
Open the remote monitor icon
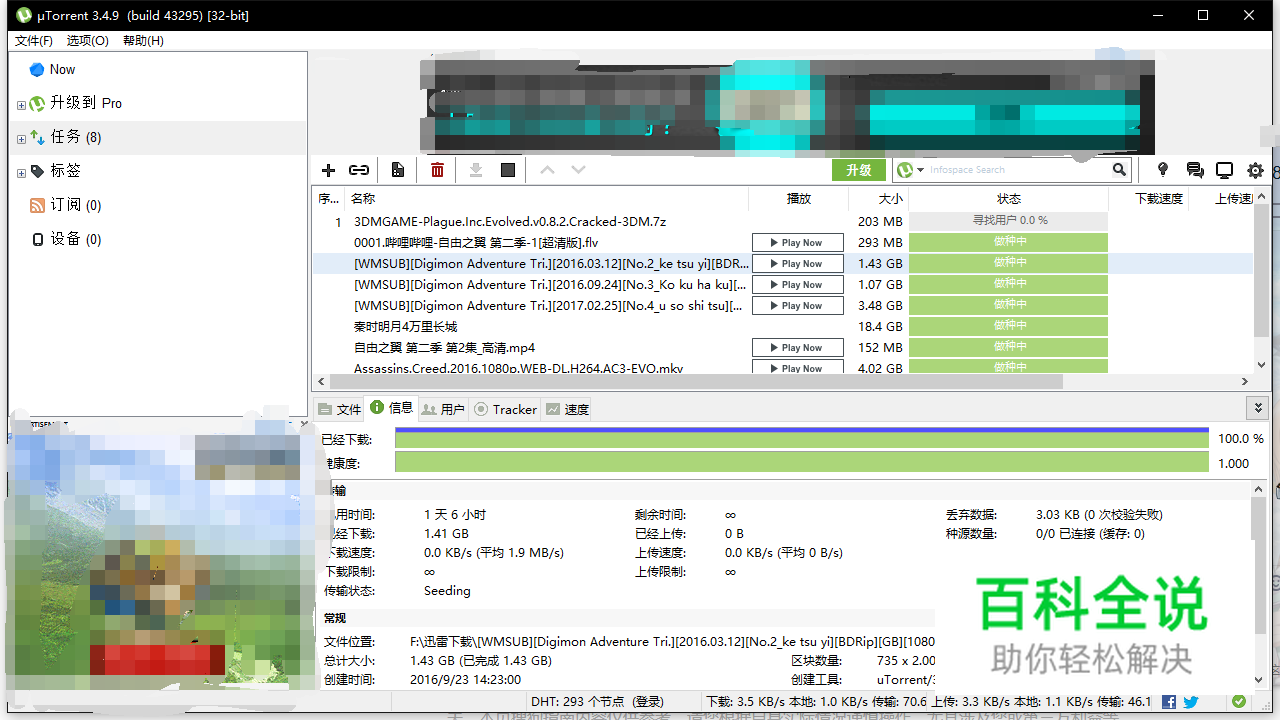pyautogui.click(x=1225, y=170)
